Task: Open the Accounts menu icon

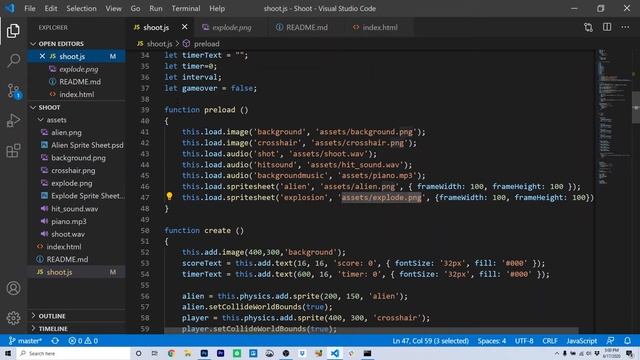Action: 13,288
